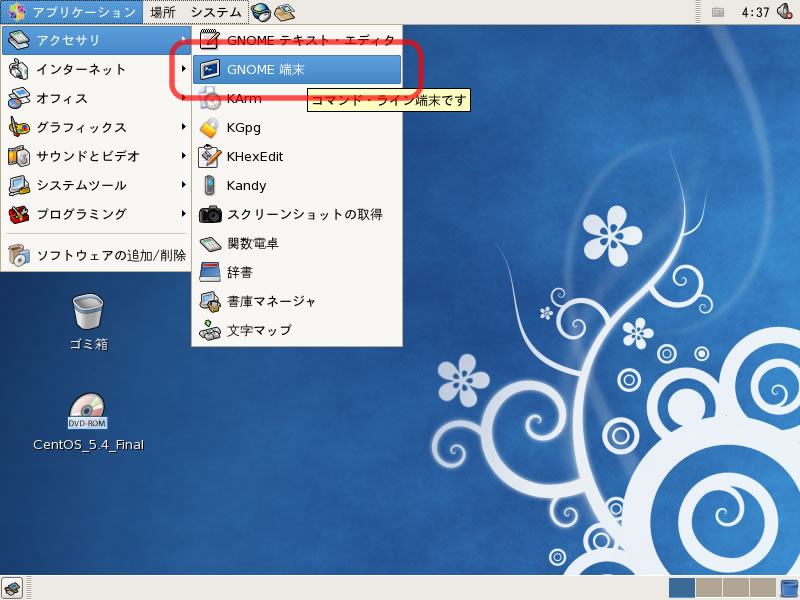Click the 書庫マネージャ archive icon
Image resolution: width=800 pixels, height=600 pixels.
coord(210,302)
